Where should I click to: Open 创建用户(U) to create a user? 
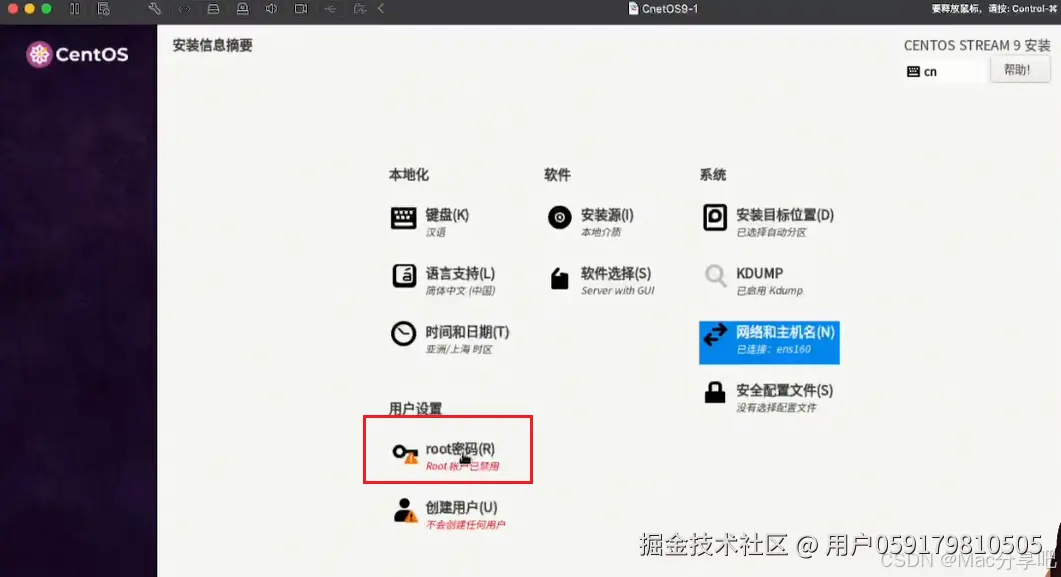tap(404, 512)
